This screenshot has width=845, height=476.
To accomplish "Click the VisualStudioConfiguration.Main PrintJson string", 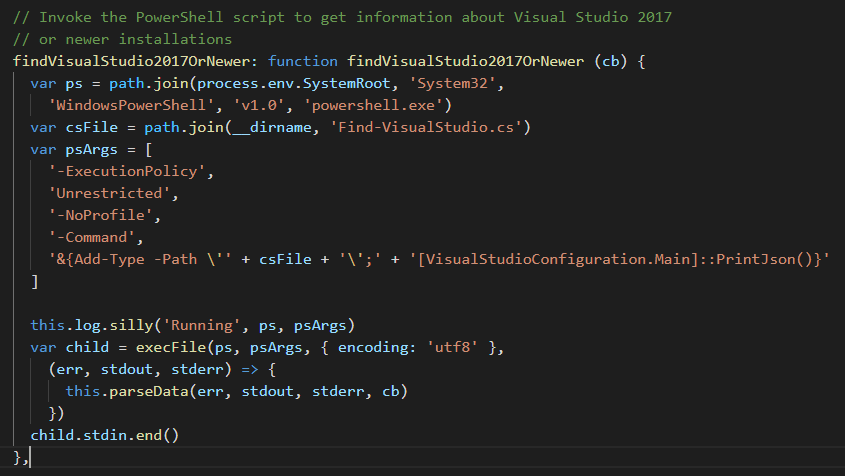I will pyautogui.click(x=619, y=259).
